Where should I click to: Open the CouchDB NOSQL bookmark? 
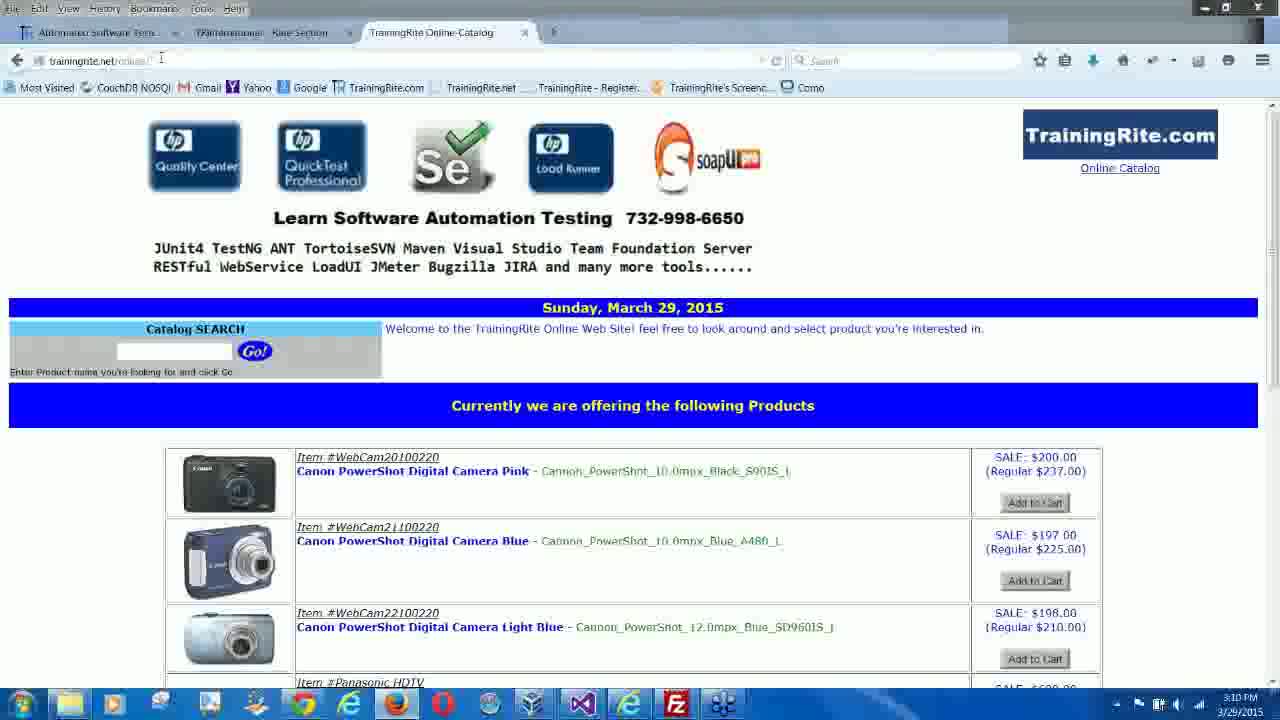click(126, 88)
